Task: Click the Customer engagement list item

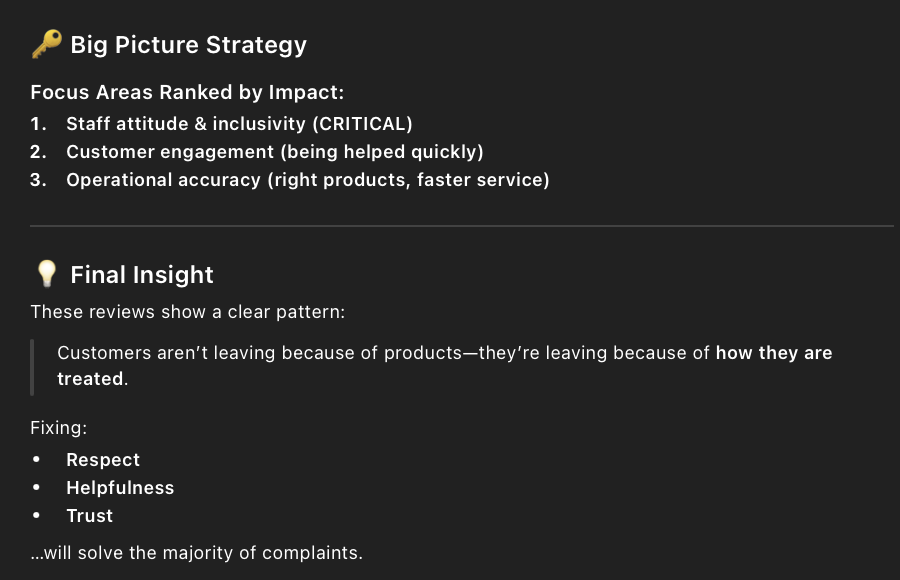Action: [x=274, y=152]
